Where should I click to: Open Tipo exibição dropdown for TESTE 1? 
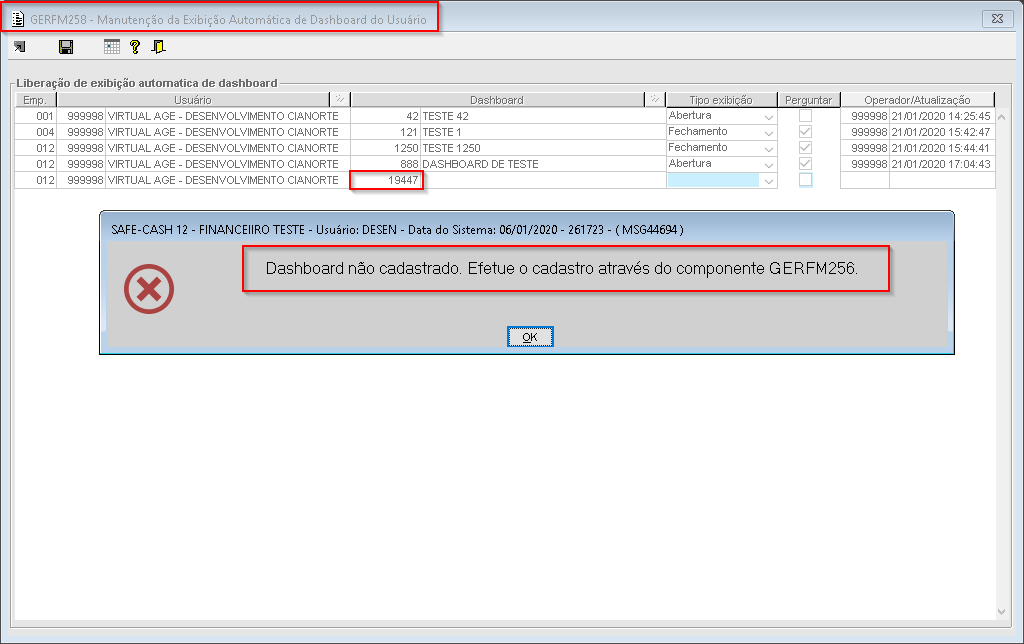point(769,132)
